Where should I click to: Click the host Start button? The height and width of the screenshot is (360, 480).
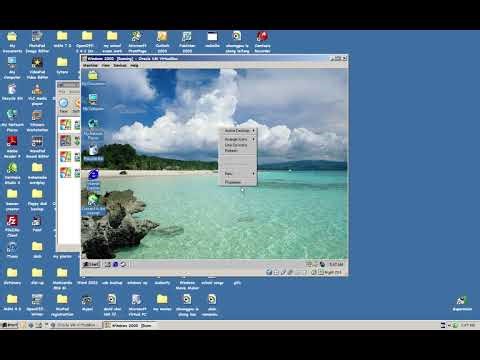pos(9,325)
